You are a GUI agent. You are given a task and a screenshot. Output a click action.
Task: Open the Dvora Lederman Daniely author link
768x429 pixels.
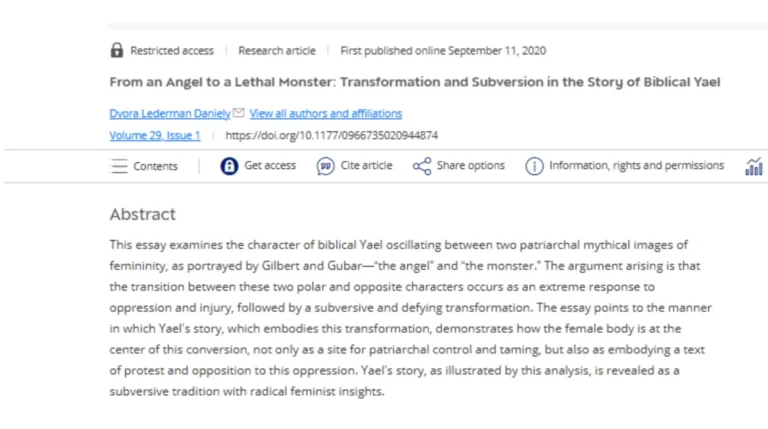coord(170,114)
